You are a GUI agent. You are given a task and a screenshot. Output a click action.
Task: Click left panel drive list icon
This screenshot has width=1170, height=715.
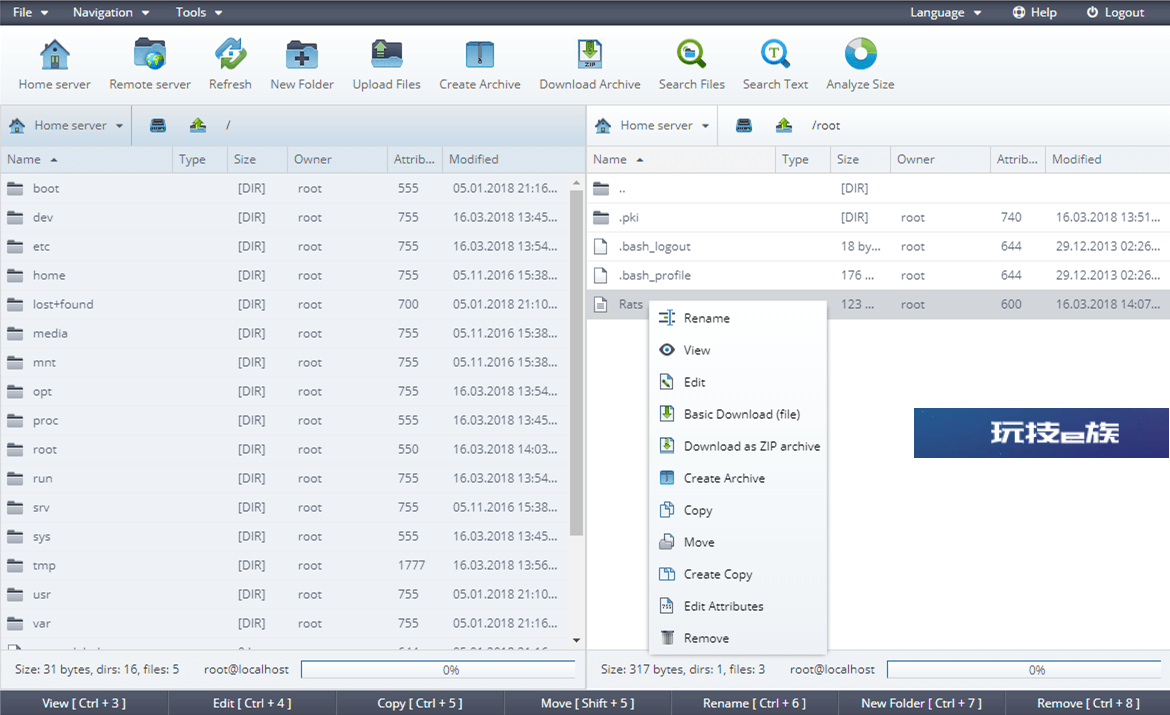157,125
